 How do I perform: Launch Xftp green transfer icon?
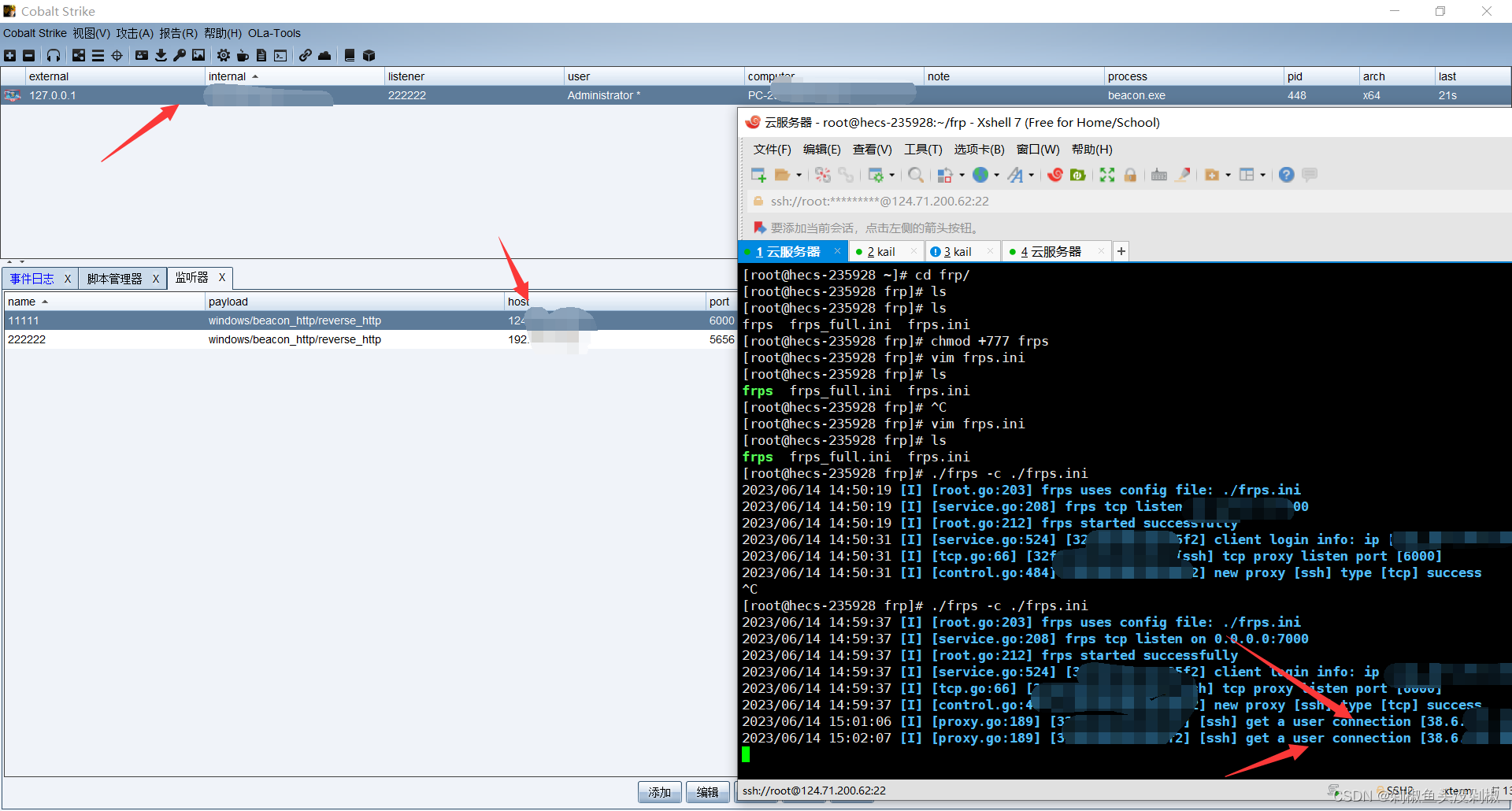click(x=1078, y=175)
